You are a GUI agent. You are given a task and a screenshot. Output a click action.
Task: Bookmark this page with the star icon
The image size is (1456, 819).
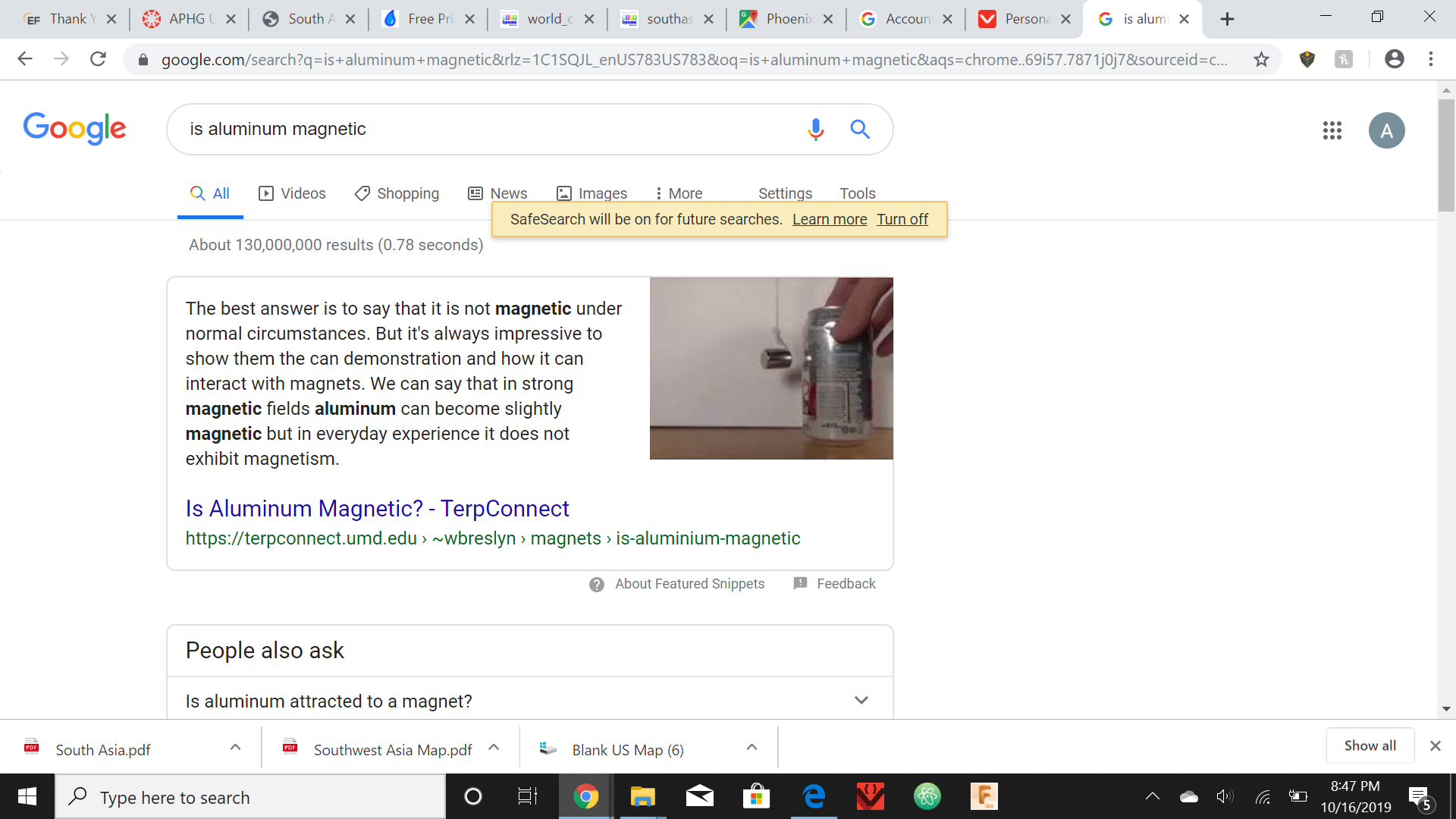pyautogui.click(x=1261, y=59)
